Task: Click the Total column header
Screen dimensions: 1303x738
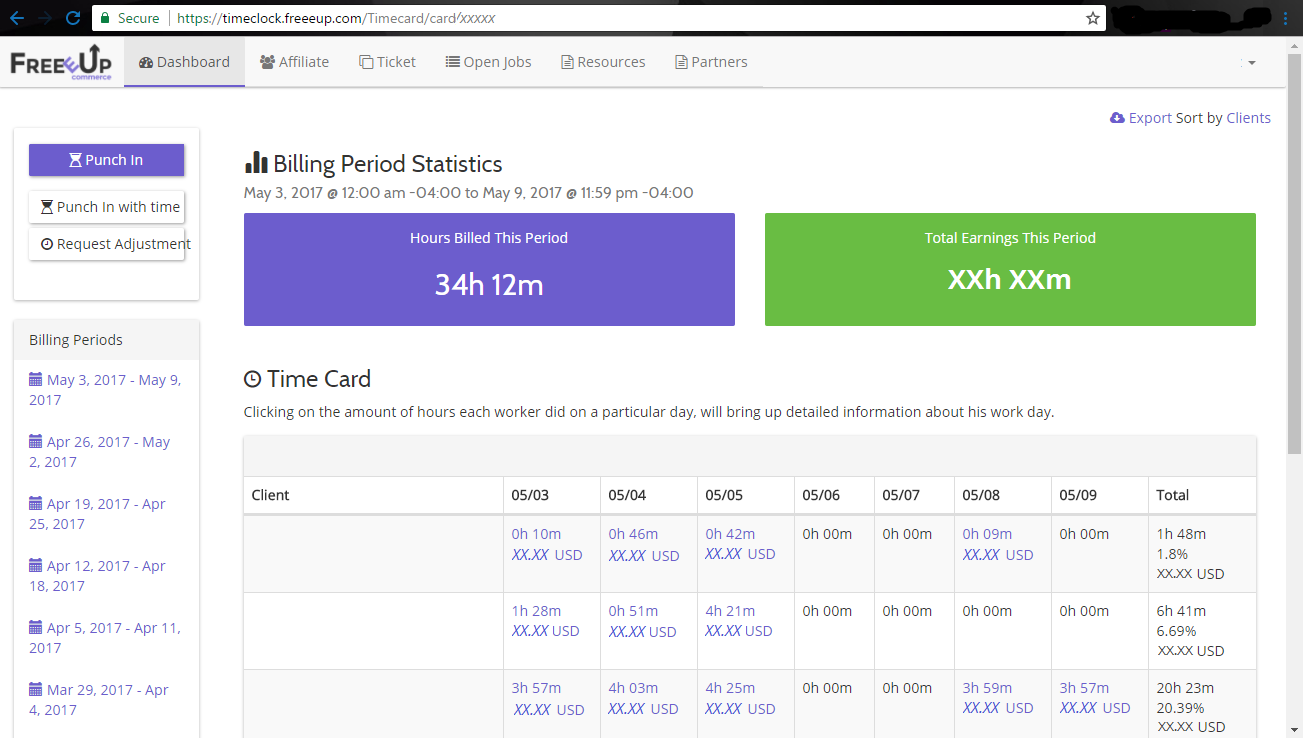Action: pos(1202,495)
